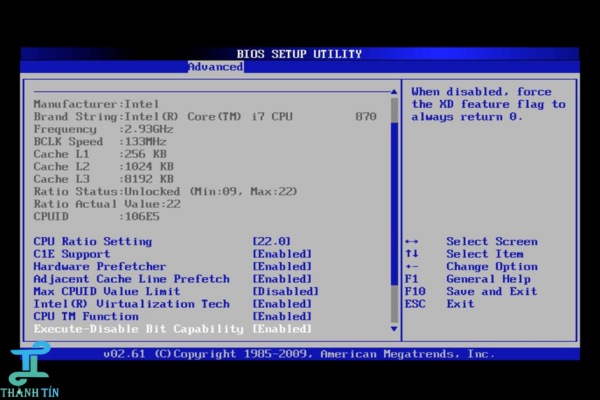Click the Select Item help entry
The height and width of the screenshot is (400, 600).
coord(465,254)
